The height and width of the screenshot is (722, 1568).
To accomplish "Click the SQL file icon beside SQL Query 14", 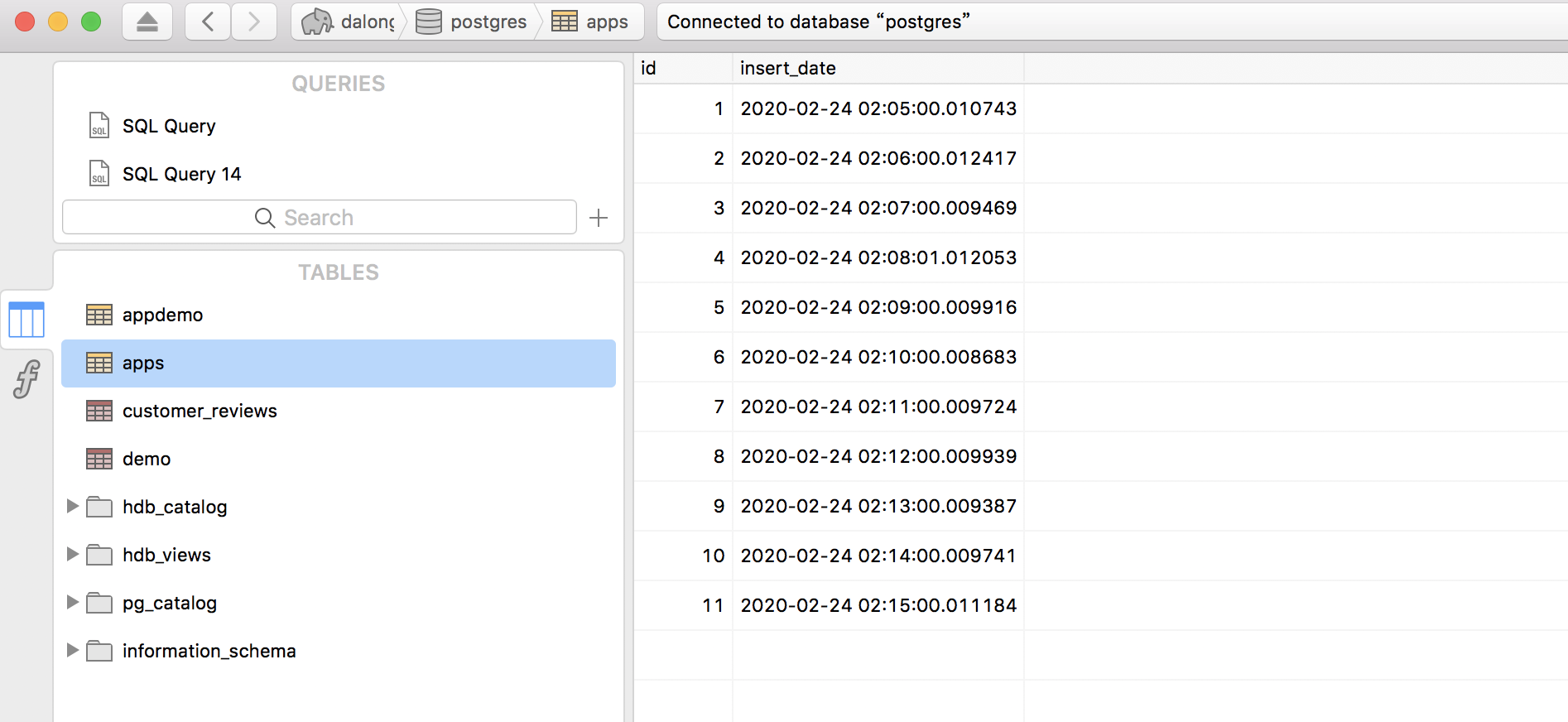I will [x=99, y=173].
